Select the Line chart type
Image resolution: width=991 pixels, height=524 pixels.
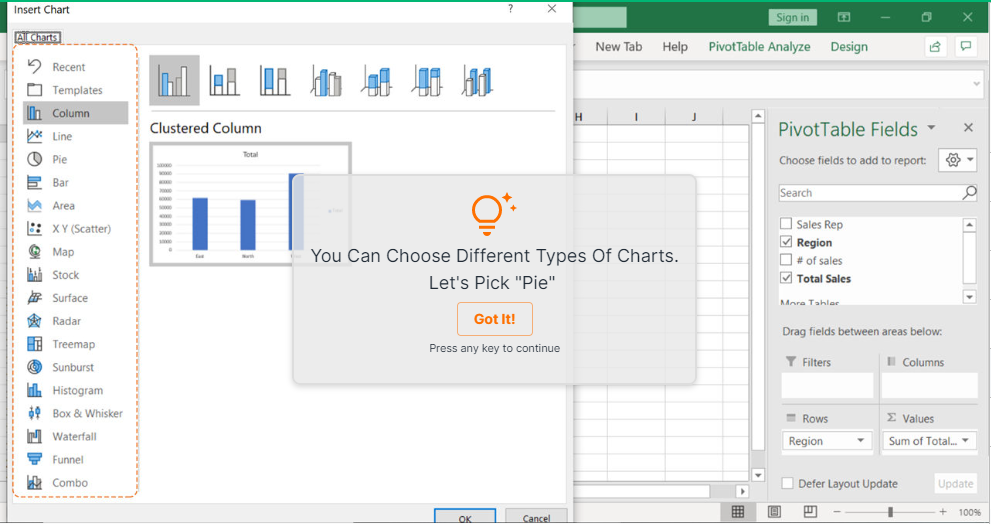(75, 136)
